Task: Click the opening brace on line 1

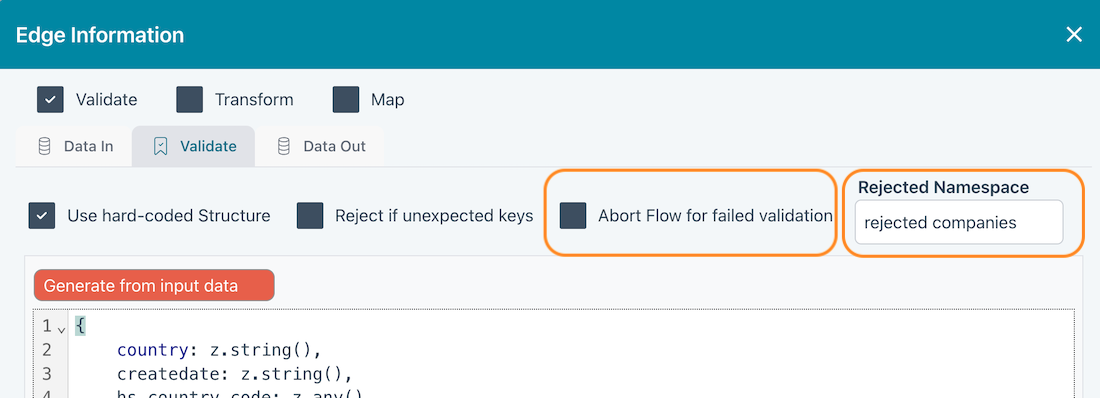Action: coord(81,326)
